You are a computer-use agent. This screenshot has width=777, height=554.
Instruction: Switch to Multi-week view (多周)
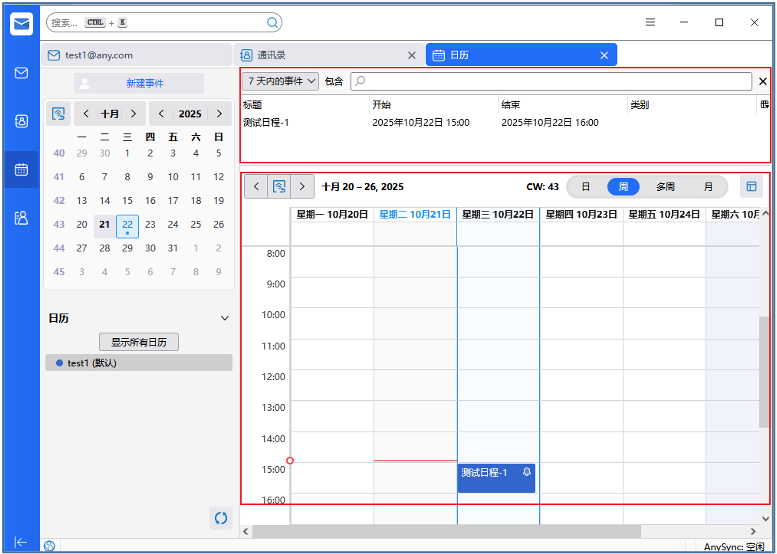pos(665,186)
